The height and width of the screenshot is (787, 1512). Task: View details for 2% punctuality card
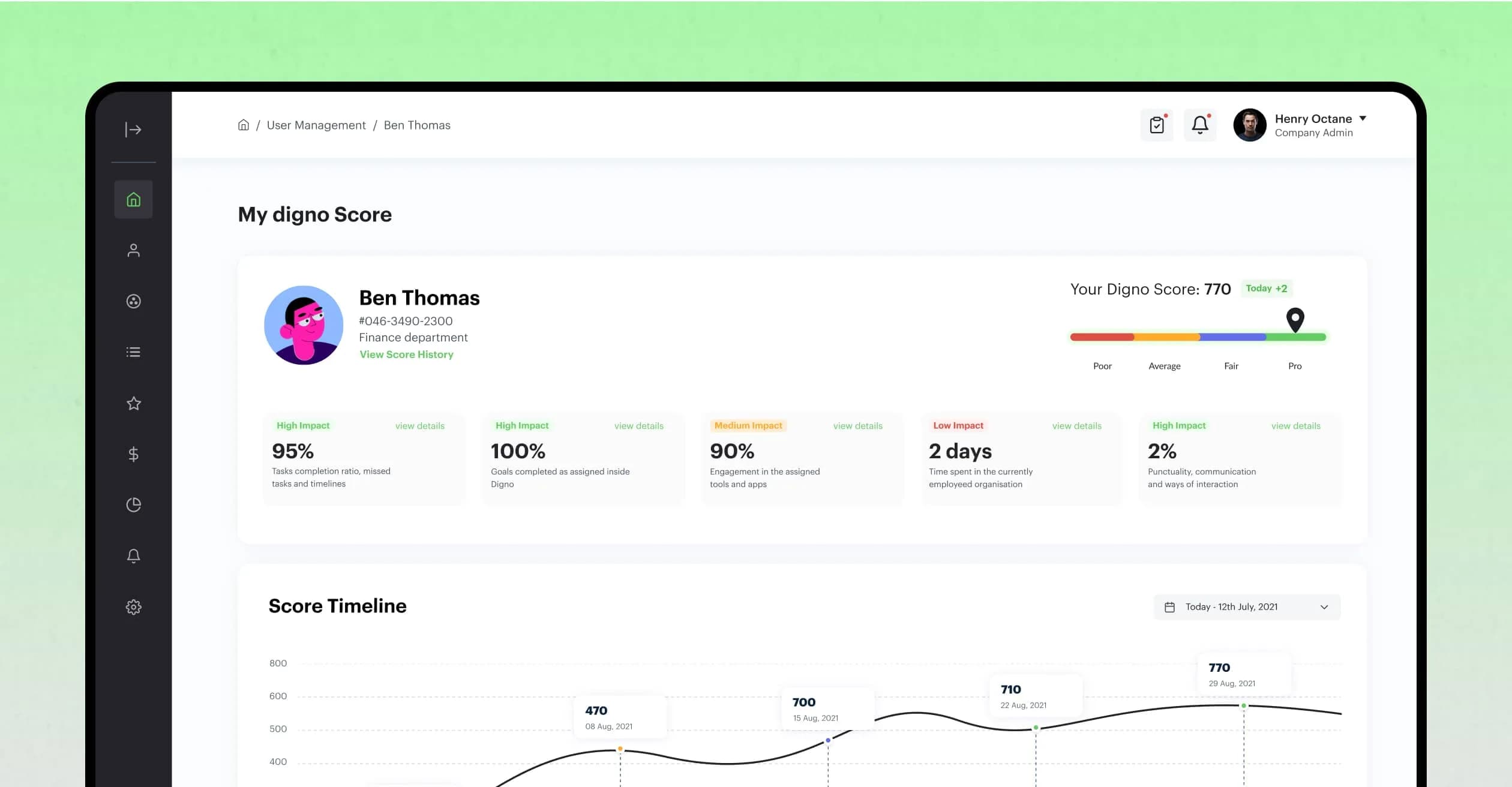(1296, 426)
